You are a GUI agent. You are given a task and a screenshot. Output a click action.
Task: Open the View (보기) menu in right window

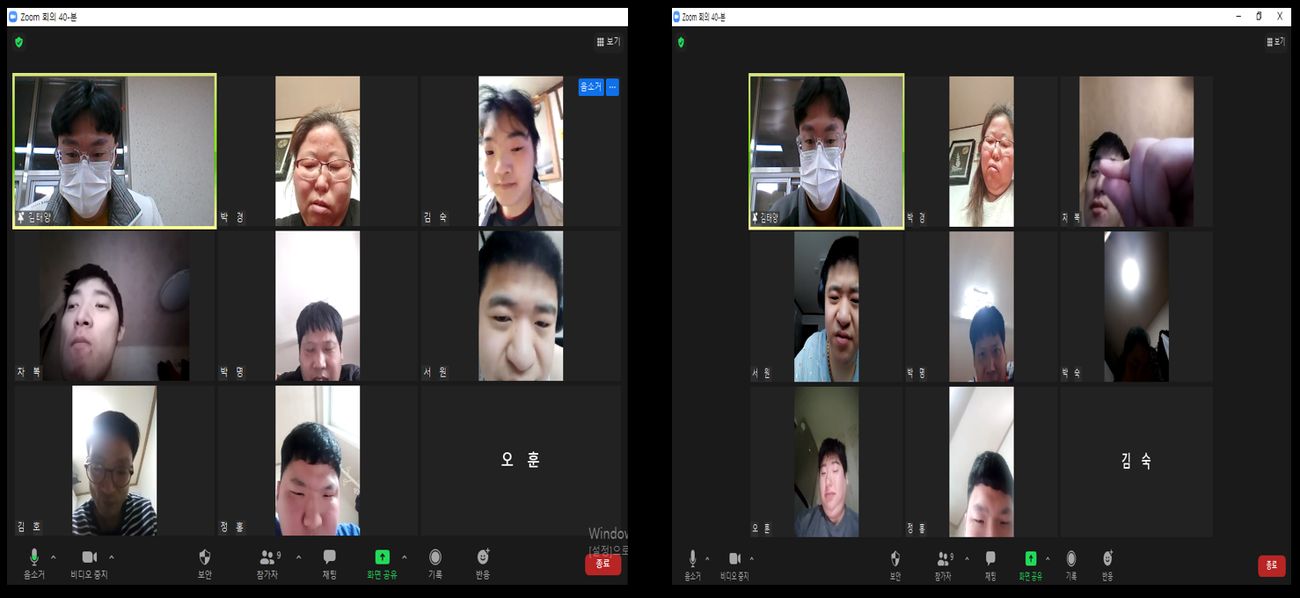click(1276, 42)
